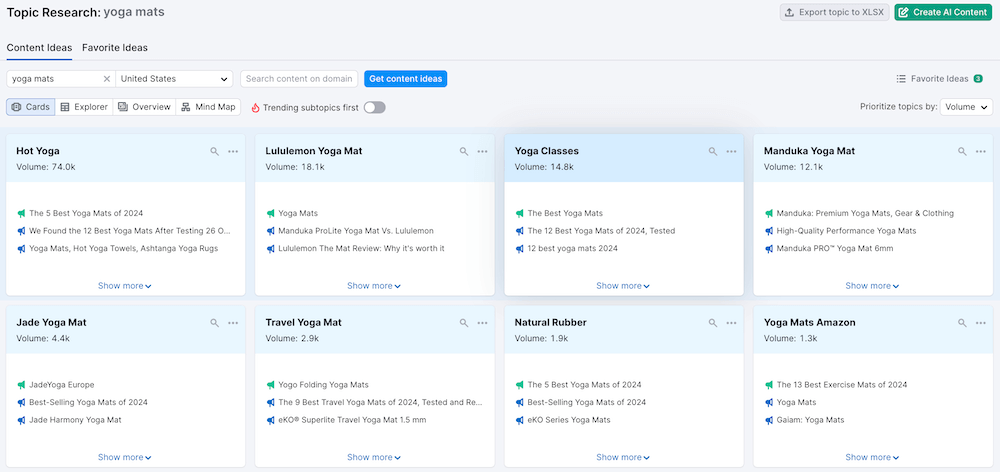Open more options on Lululemon Yoga Mat card
The width and height of the screenshot is (1000, 472).
click(x=482, y=151)
